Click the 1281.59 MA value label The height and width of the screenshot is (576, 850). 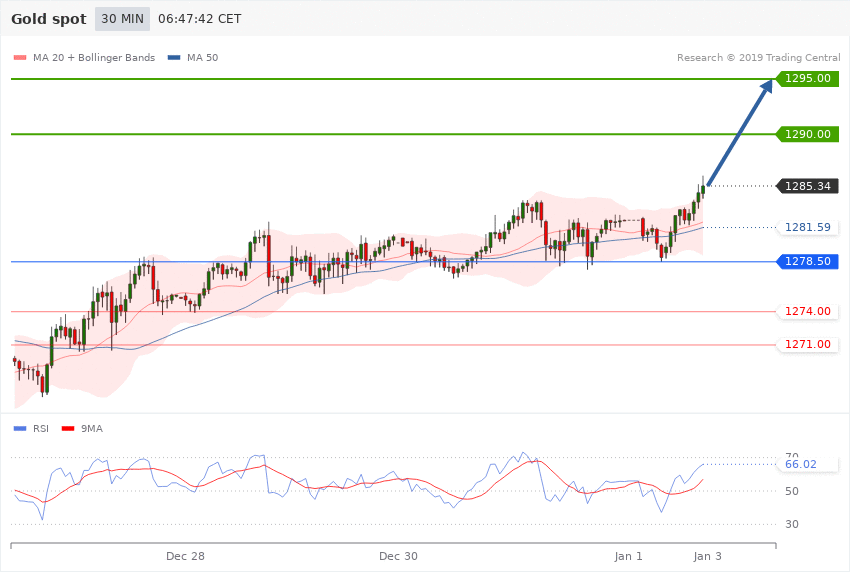(x=808, y=228)
